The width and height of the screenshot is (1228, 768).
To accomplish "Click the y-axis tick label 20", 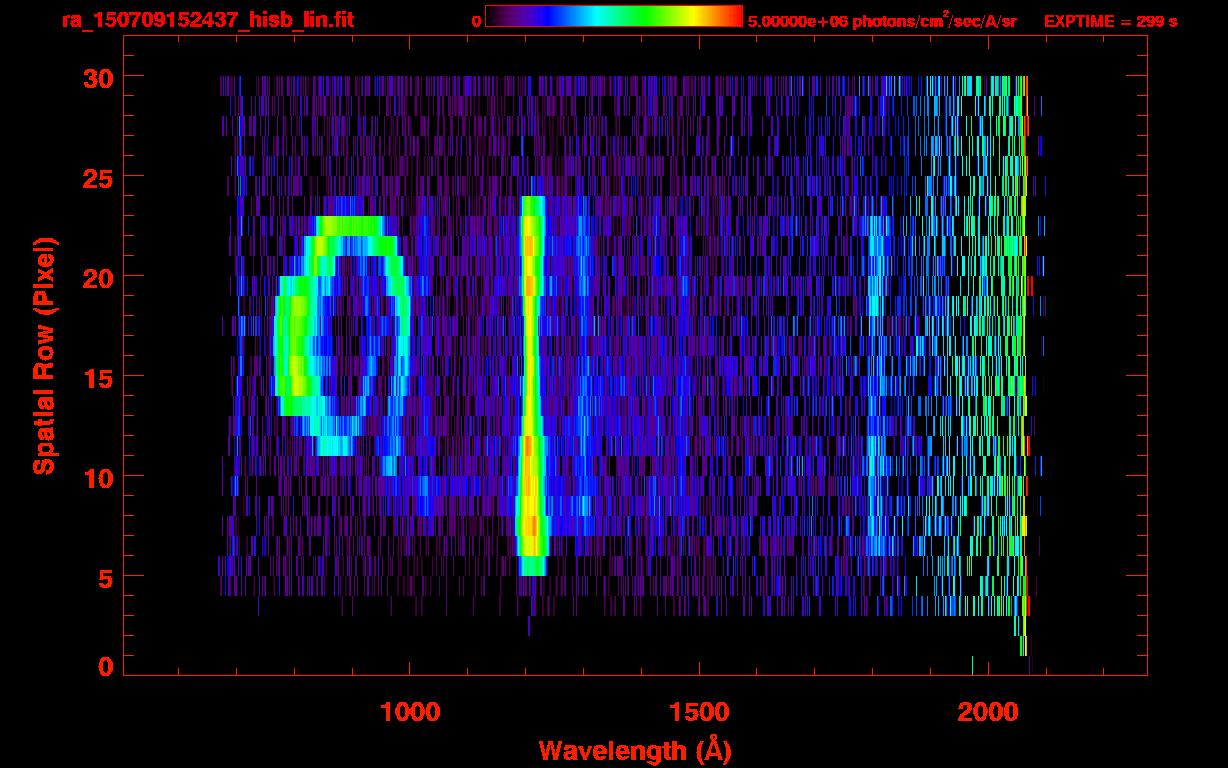I will click(97, 277).
